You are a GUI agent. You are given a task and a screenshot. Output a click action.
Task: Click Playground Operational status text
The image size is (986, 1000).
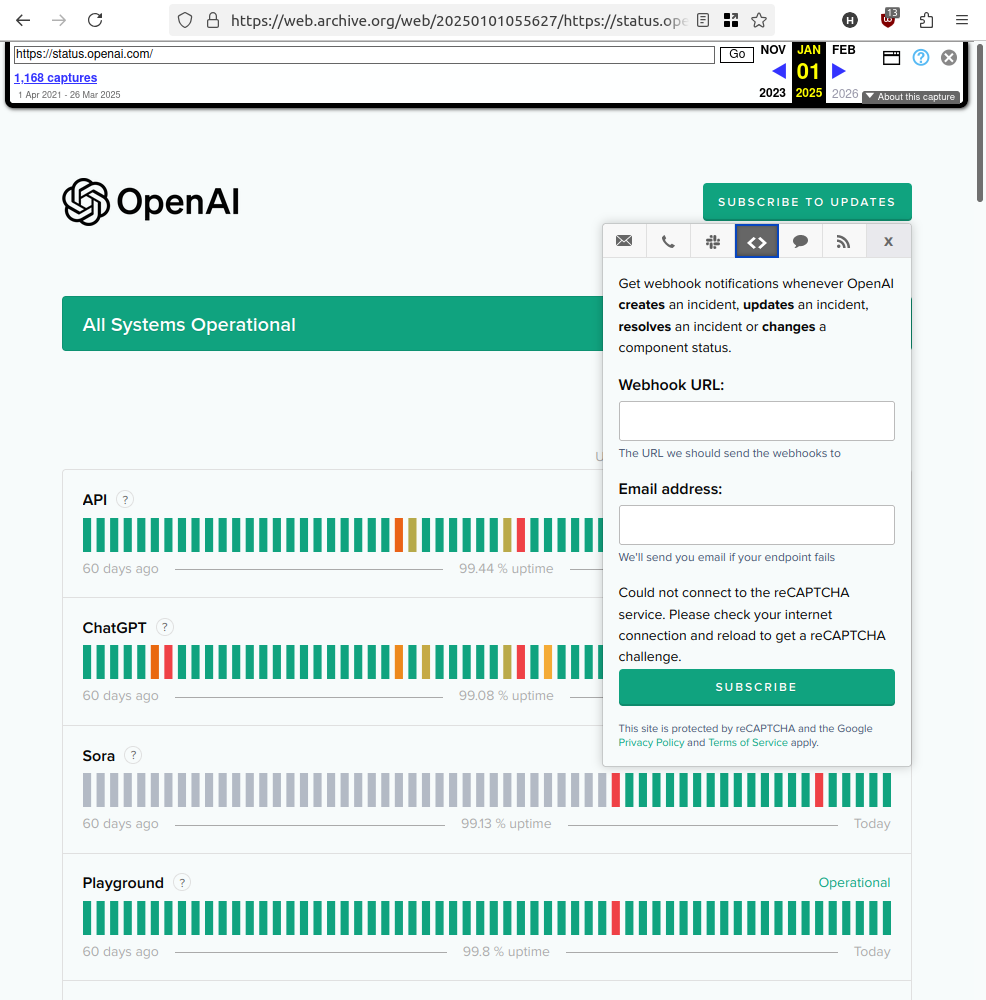[854, 883]
